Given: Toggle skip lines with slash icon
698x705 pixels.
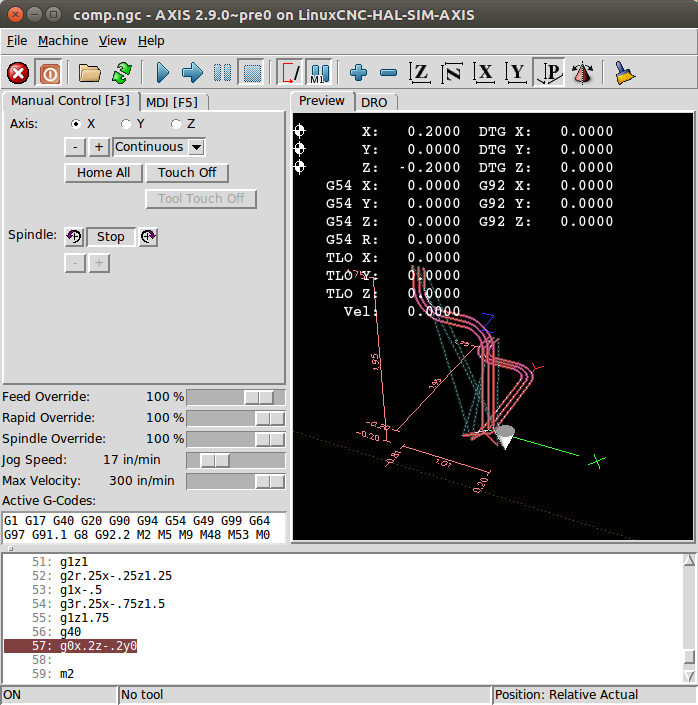Looking at the screenshot, I should (x=290, y=73).
